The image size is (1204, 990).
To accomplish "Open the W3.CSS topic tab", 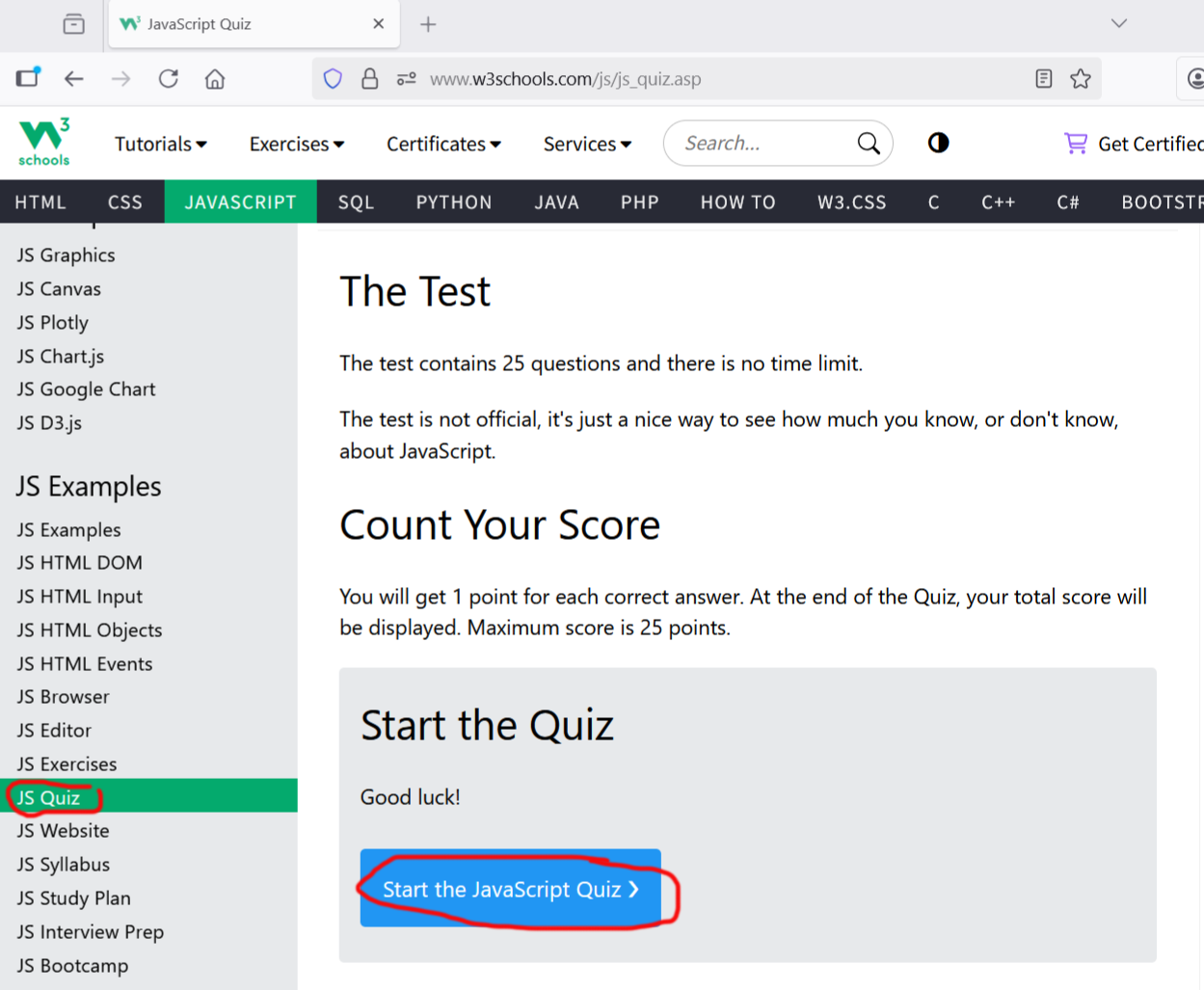I will coord(852,201).
